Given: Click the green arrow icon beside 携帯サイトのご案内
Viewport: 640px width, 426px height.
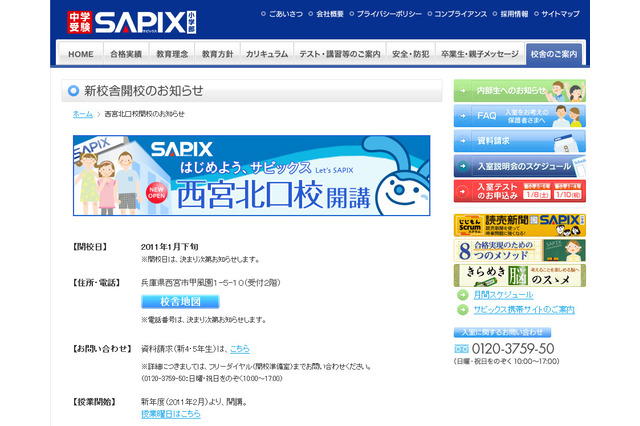Looking at the screenshot, I should [462, 310].
